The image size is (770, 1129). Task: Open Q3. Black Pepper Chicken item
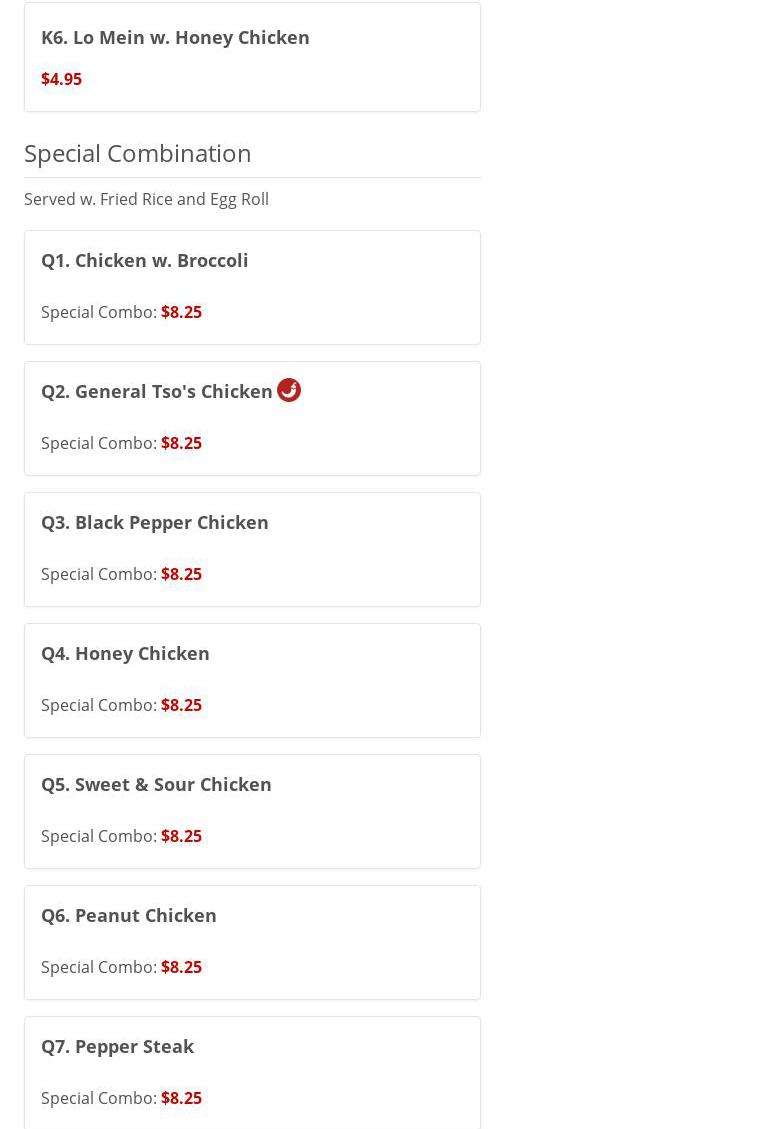tap(155, 523)
